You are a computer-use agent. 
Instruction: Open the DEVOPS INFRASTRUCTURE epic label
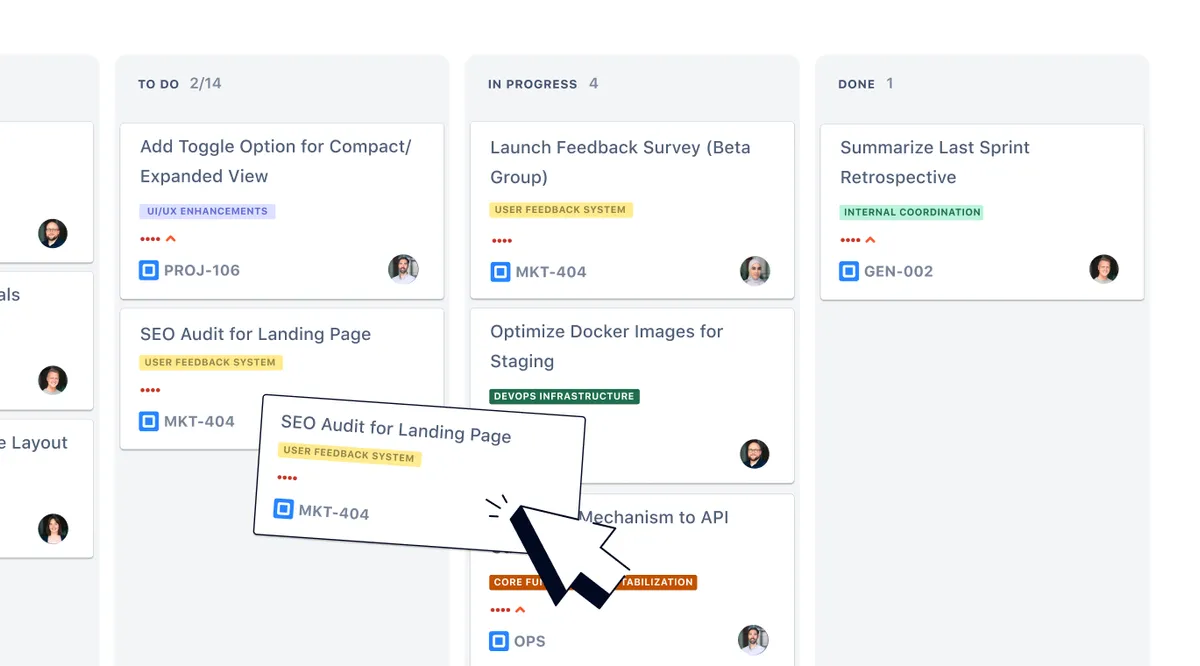coord(564,396)
